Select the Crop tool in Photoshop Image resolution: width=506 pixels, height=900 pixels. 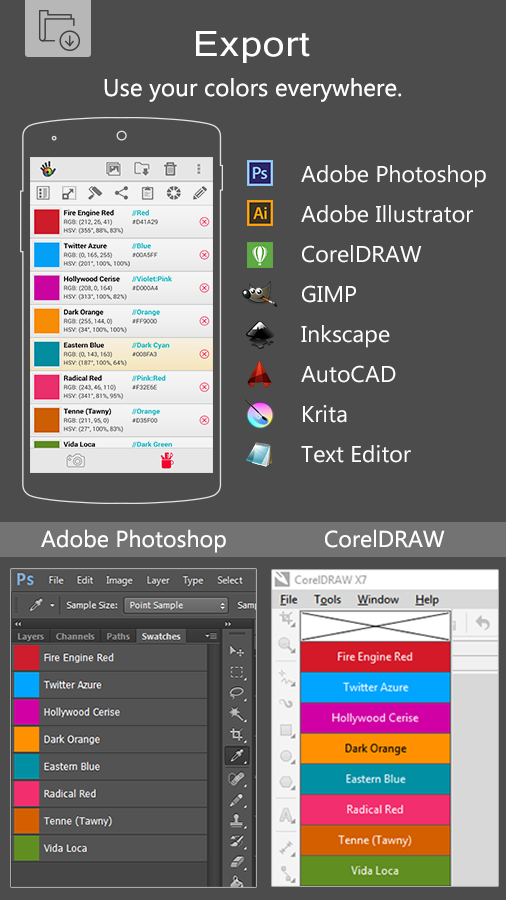click(237, 735)
